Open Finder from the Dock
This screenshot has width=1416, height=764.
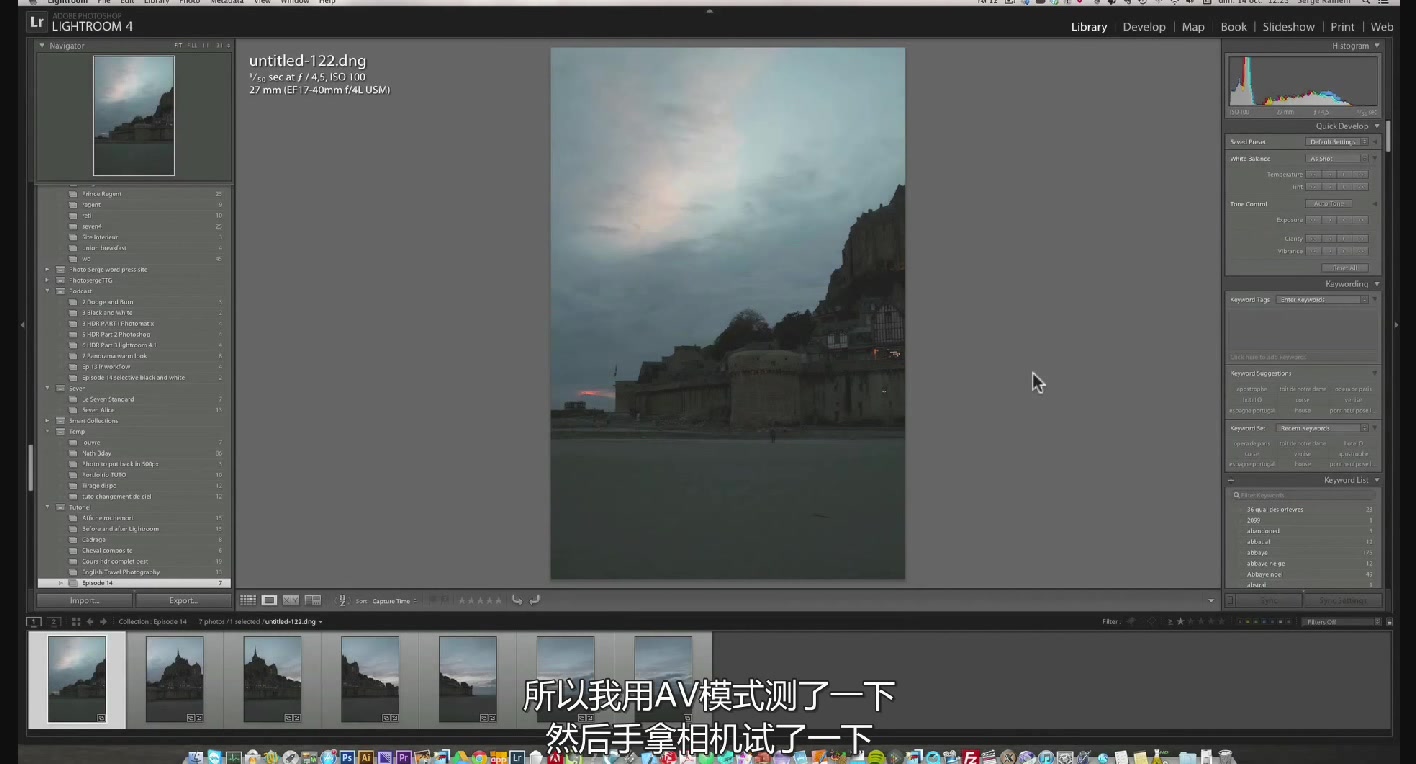point(195,757)
